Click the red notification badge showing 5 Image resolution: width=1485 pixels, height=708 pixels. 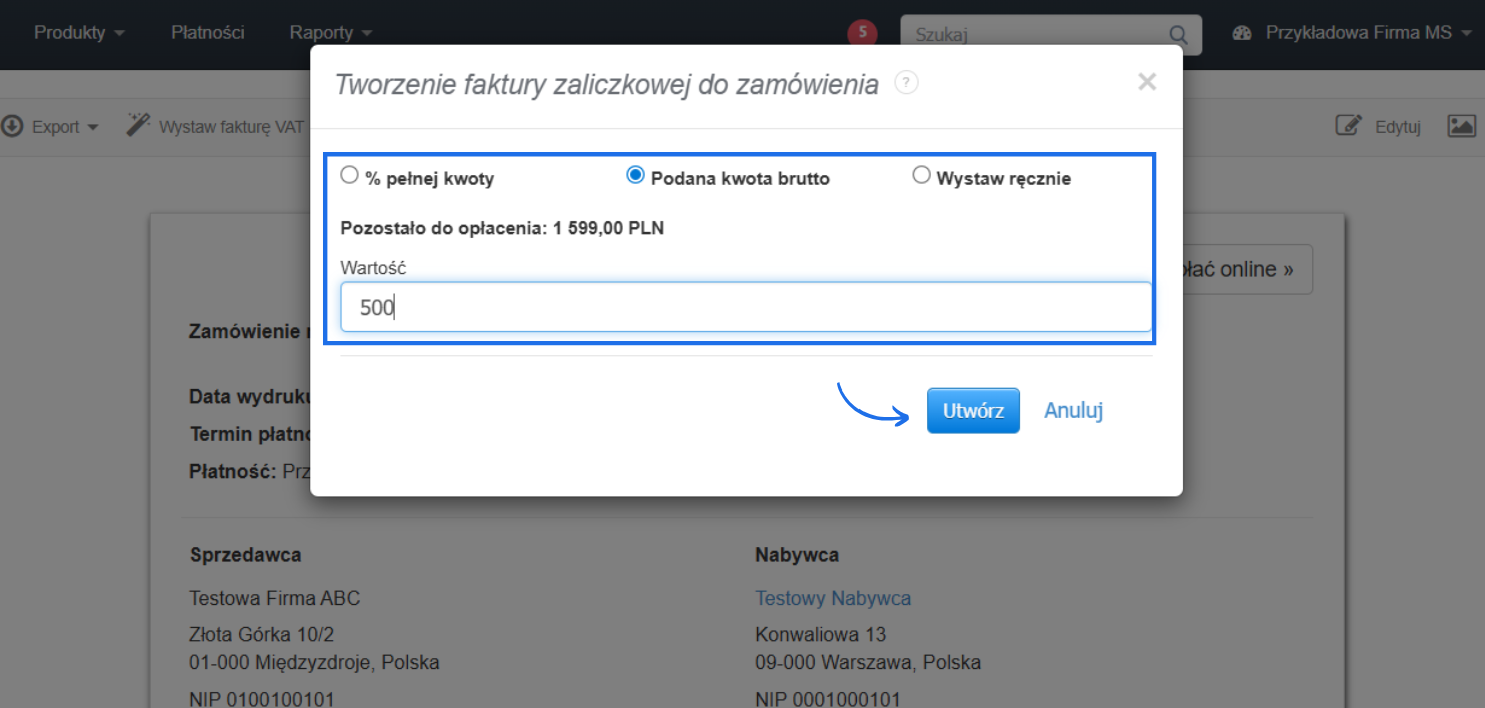pyautogui.click(x=862, y=31)
